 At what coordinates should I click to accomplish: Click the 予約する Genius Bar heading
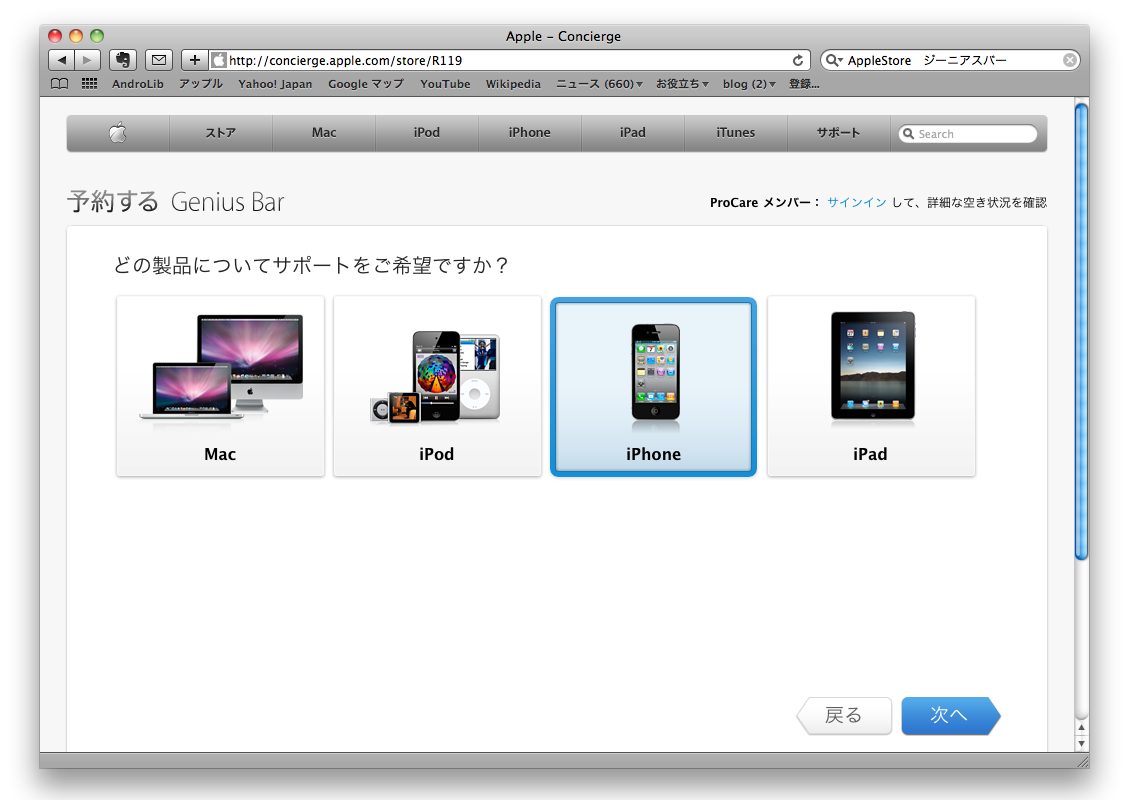pos(176,202)
